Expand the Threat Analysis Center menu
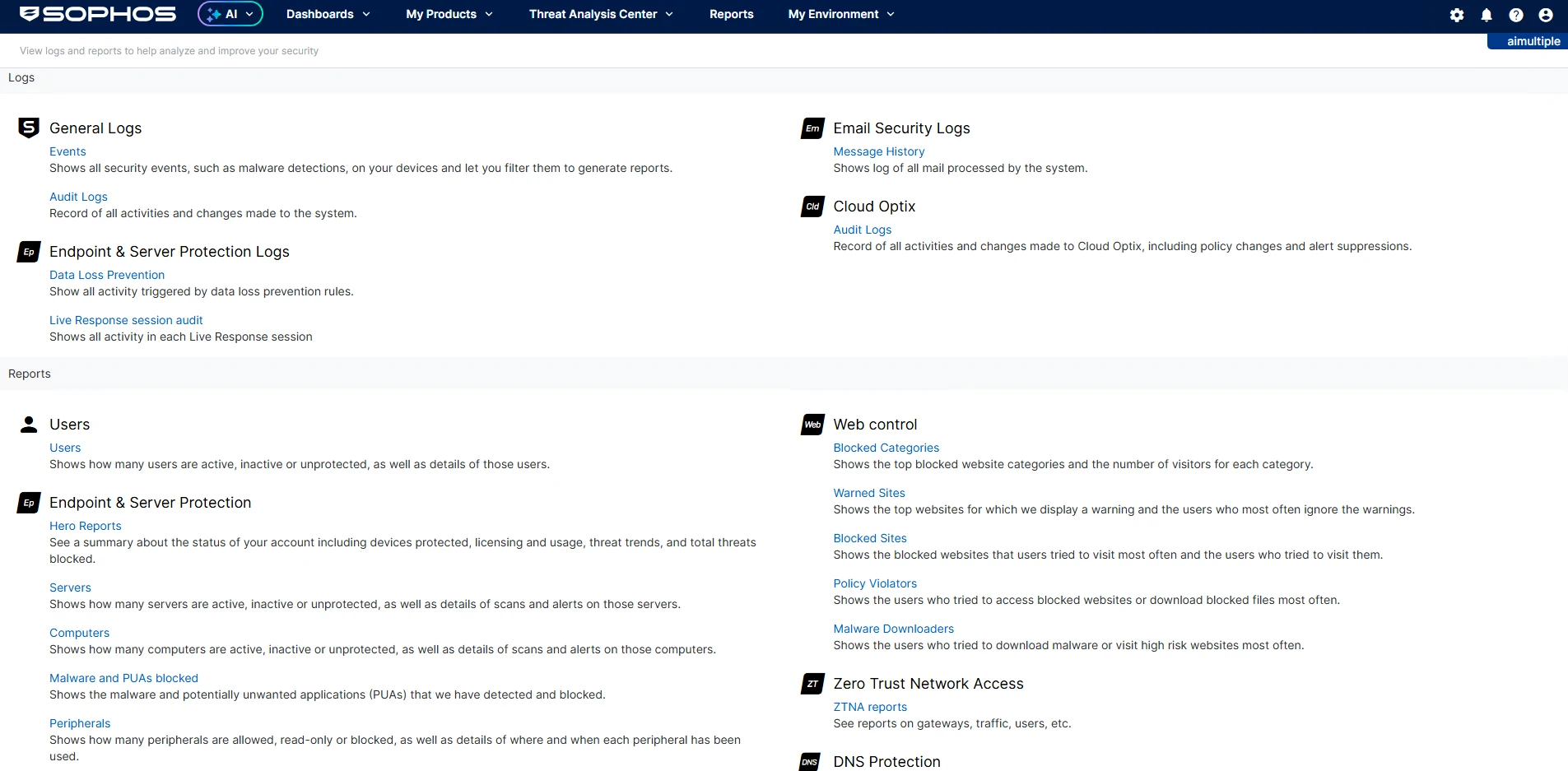1568x771 pixels. click(601, 14)
